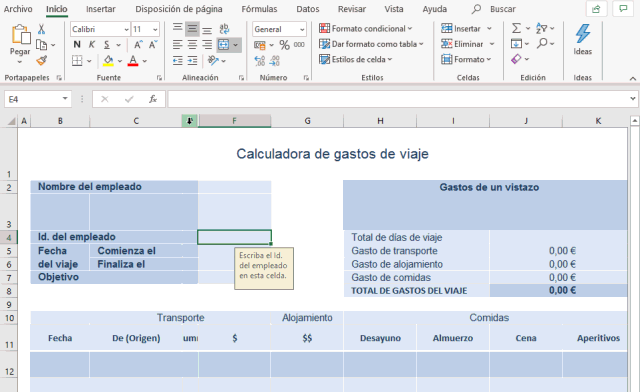
Task: Click the cell borders icon
Action: (x=77, y=60)
